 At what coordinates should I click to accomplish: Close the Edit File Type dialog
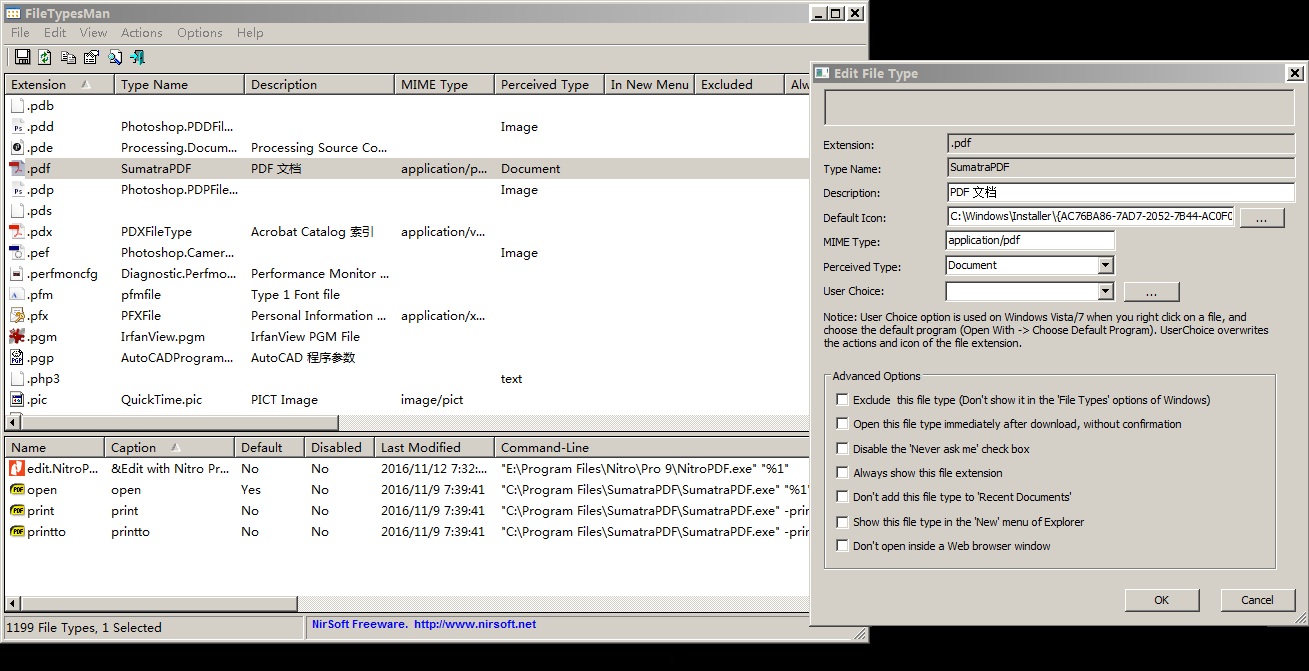click(x=1294, y=73)
